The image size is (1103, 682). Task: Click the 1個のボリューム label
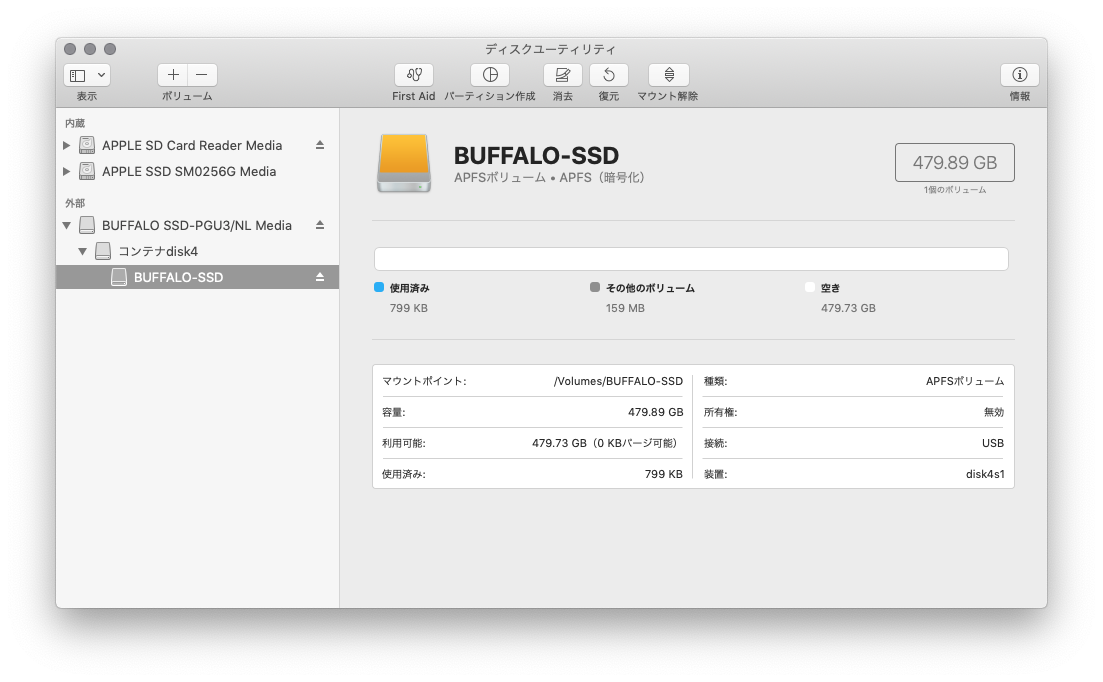tap(955, 190)
